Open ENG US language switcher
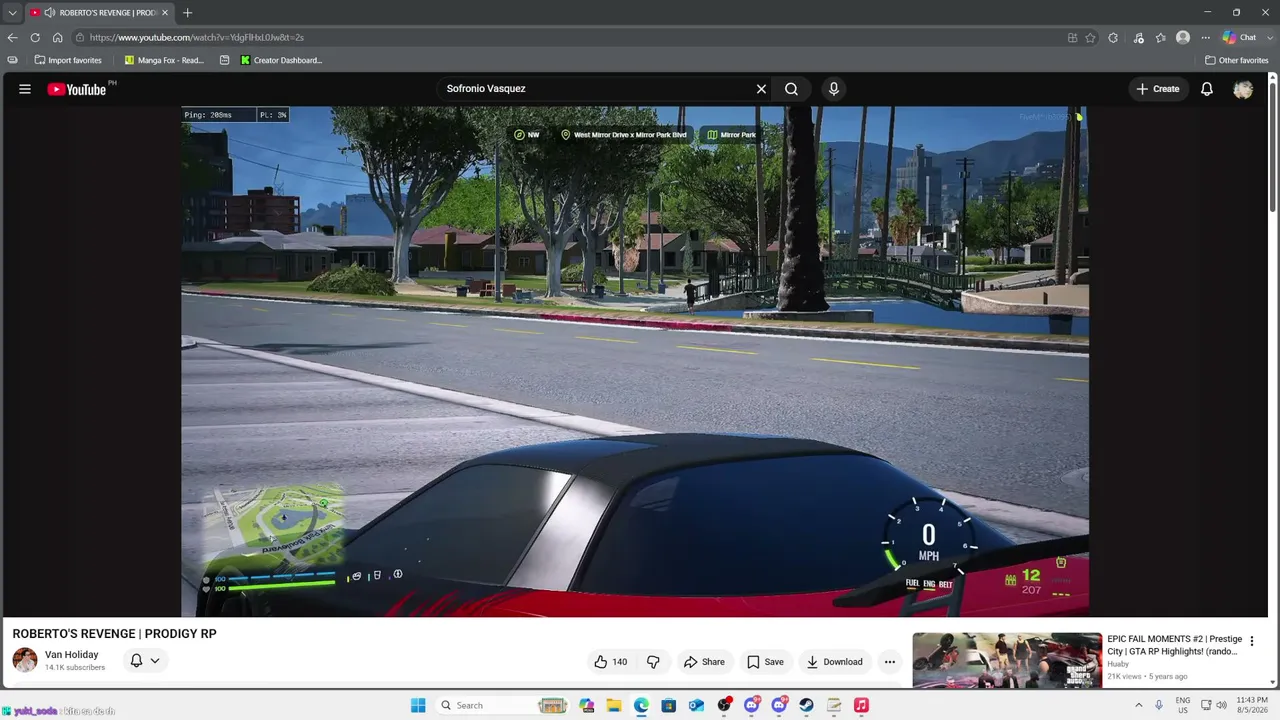This screenshot has width=1280, height=720. [x=1183, y=705]
